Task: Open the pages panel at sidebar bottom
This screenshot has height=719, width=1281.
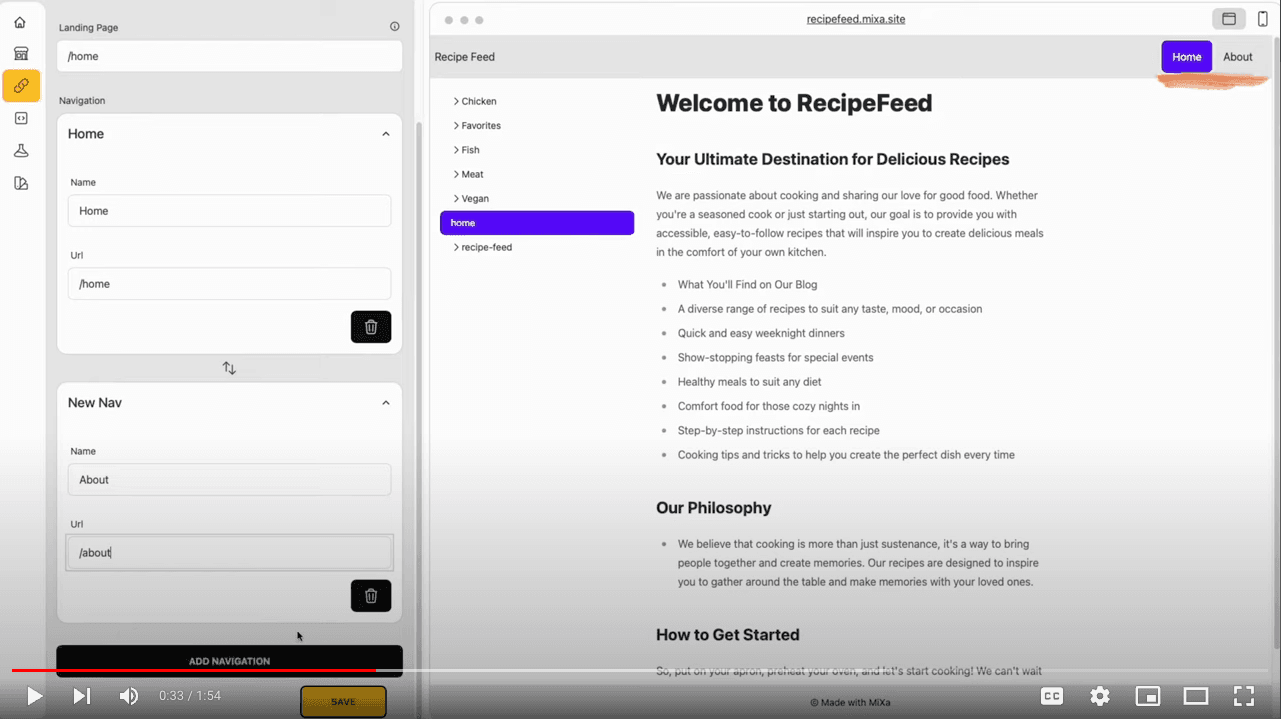Action: pos(20,183)
